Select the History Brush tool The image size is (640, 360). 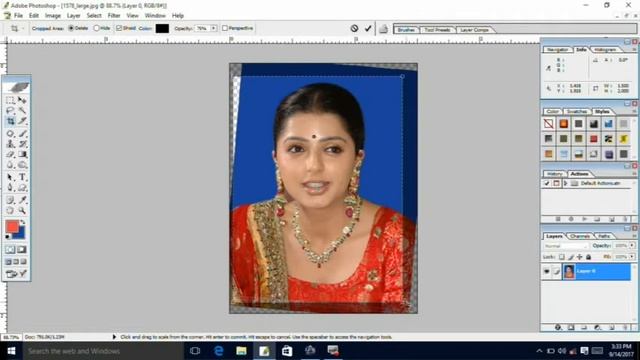click(x=22, y=144)
